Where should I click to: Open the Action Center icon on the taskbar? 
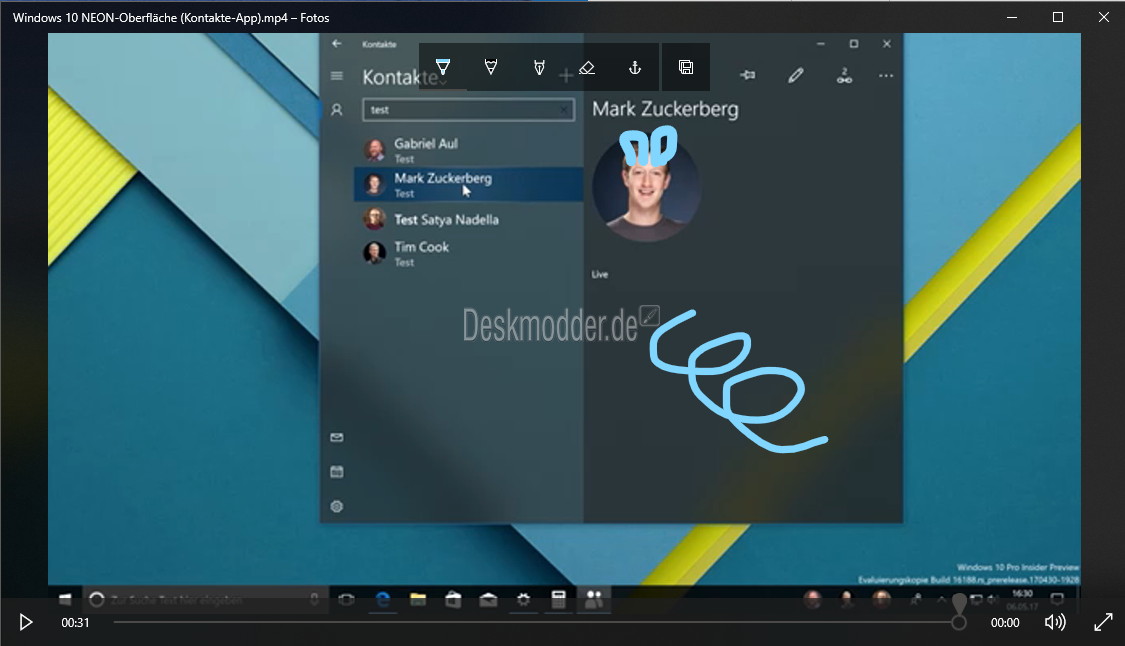click(x=1058, y=599)
